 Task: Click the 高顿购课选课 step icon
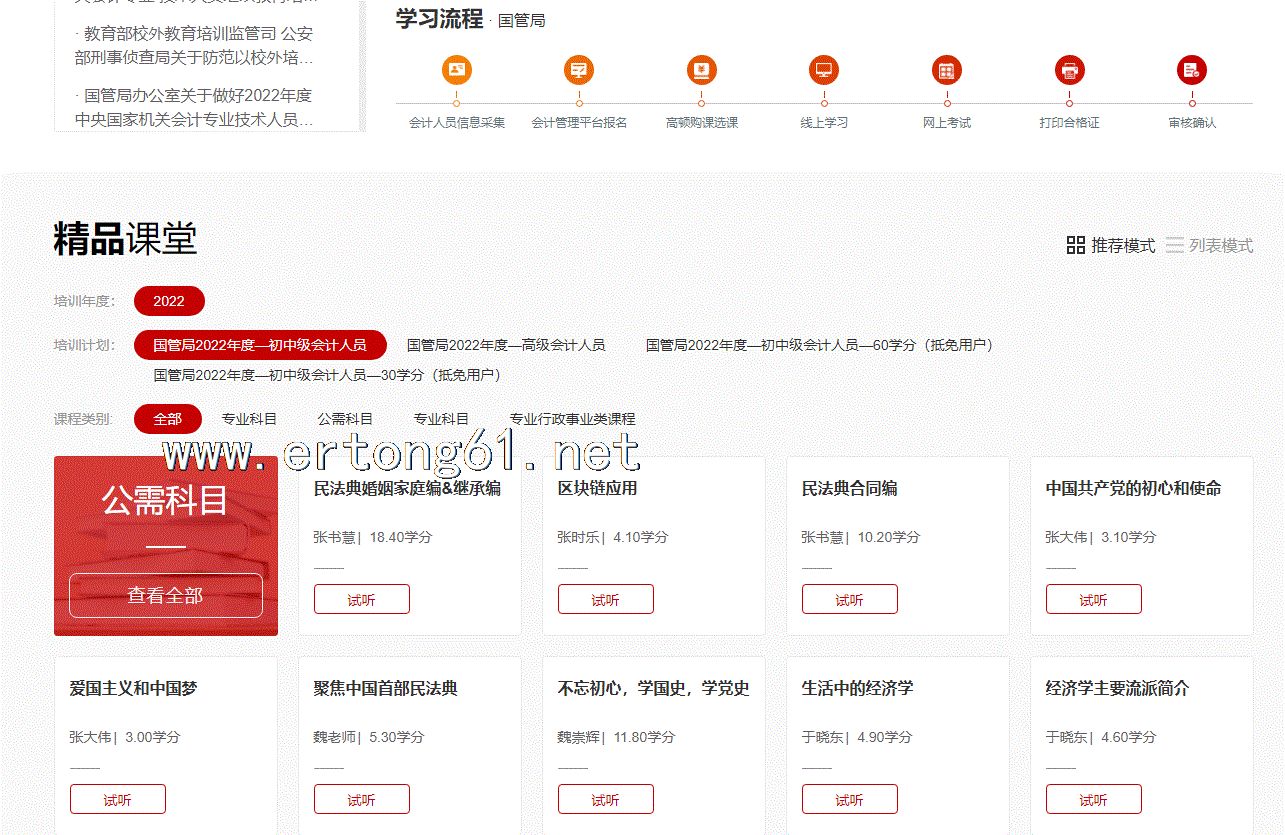click(x=702, y=70)
